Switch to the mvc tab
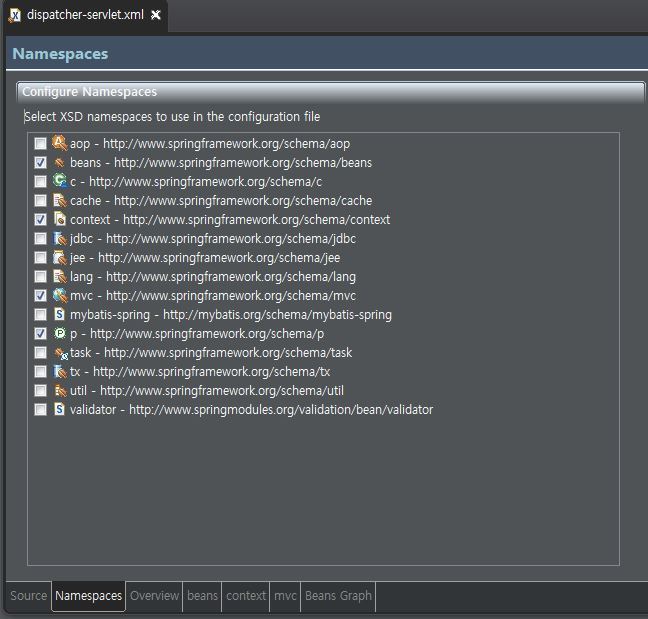The width and height of the screenshot is (648, 619). pos(285,595)
